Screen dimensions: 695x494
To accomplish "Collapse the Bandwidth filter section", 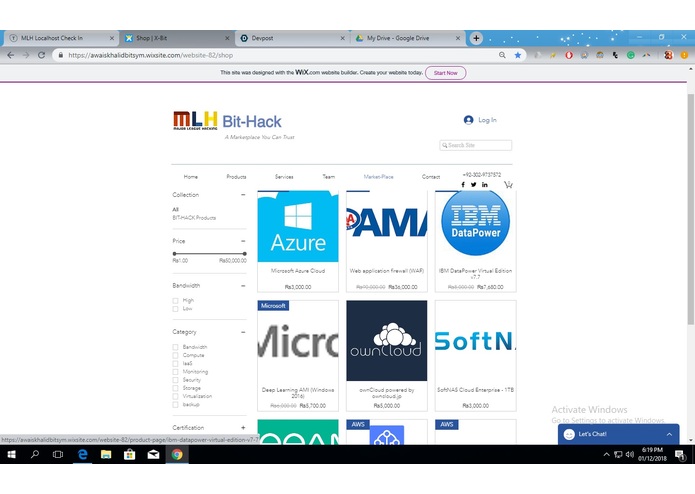I will [243, 286].
